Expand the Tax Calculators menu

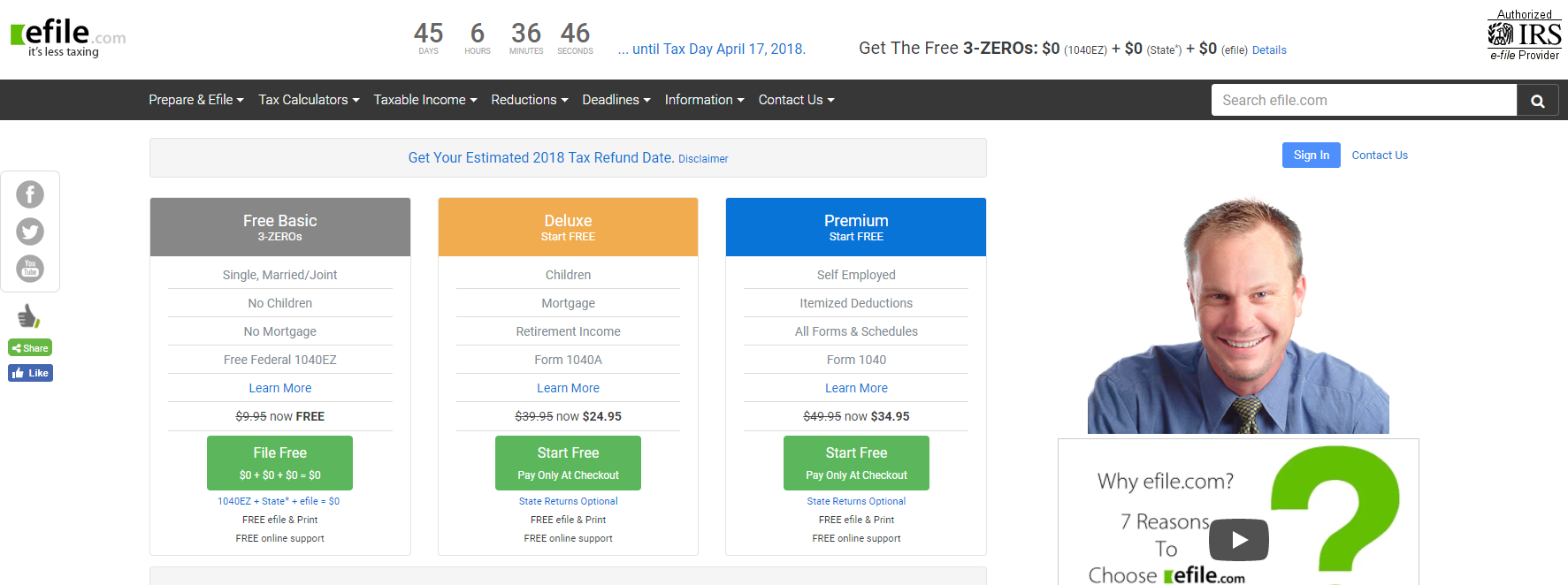pyautogui.click(x=309, y=100)
